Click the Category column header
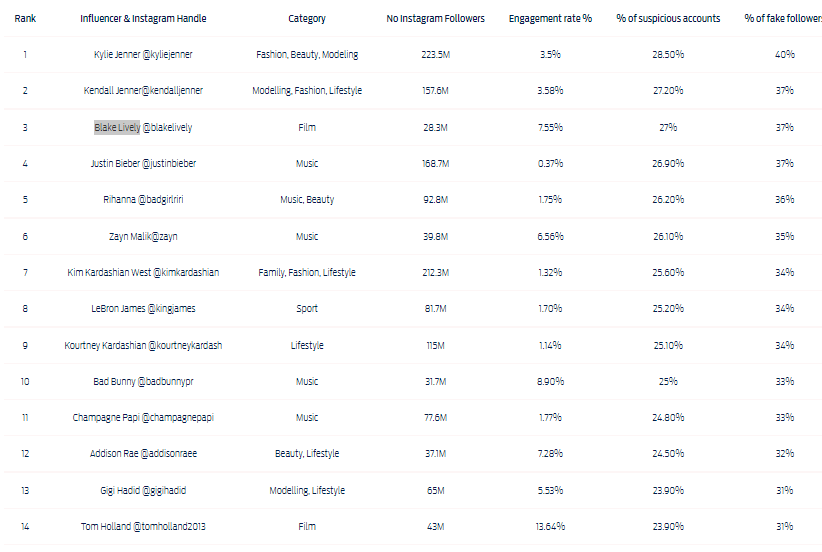This screenshot has width=822, height=552. 307,19
